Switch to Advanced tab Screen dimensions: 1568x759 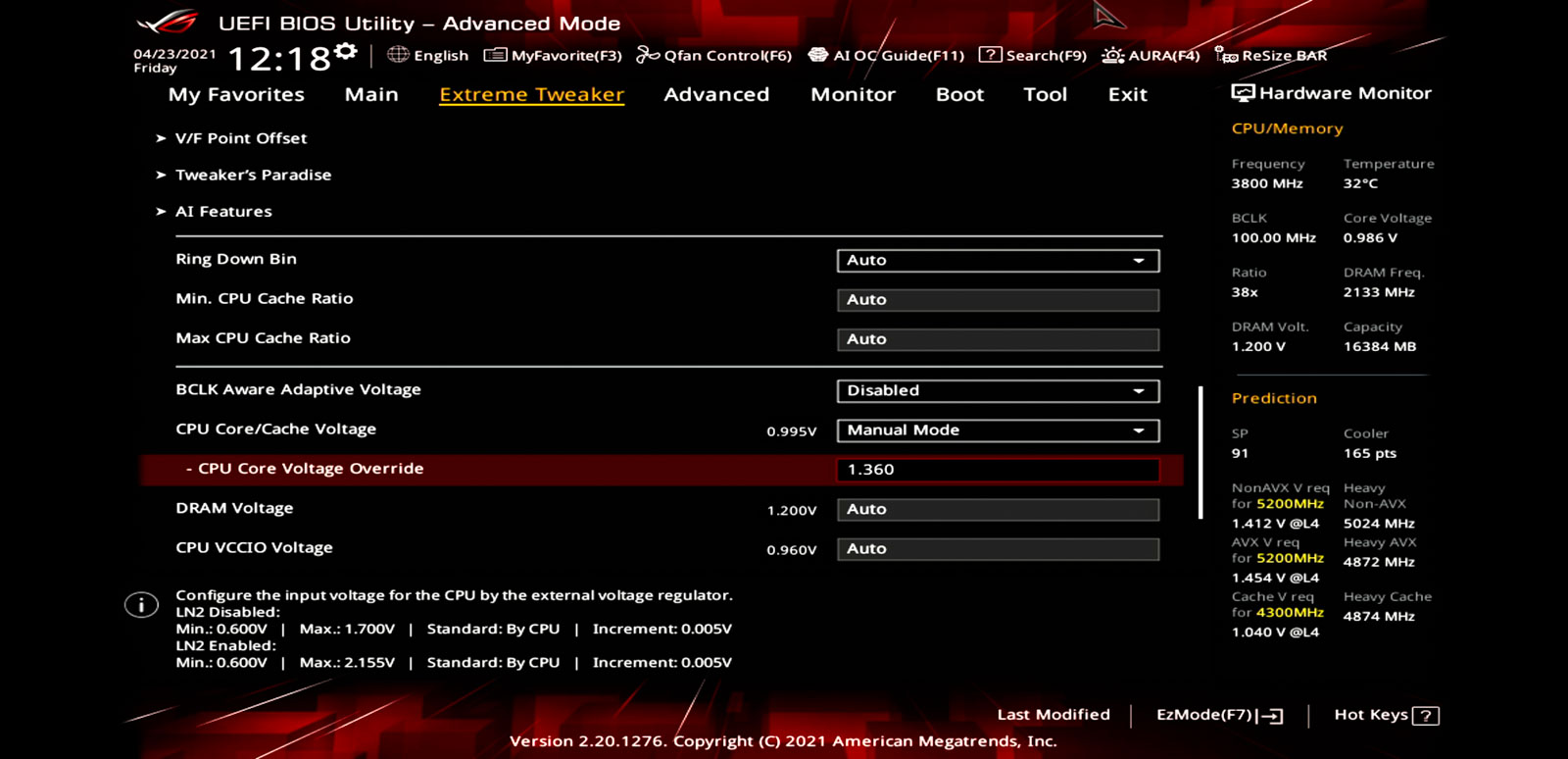716,94
